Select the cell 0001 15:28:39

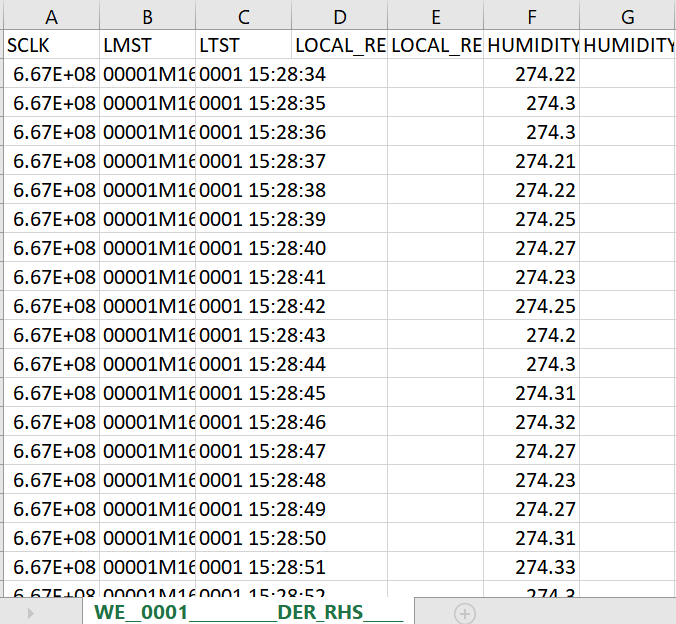244,219
